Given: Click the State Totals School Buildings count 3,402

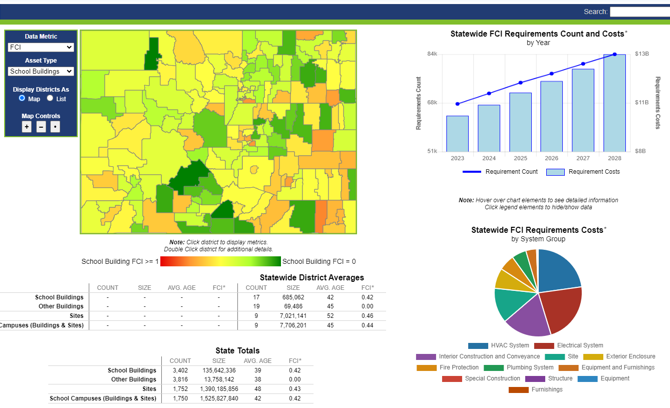Looking at the screenshot, I should (180, 370).
